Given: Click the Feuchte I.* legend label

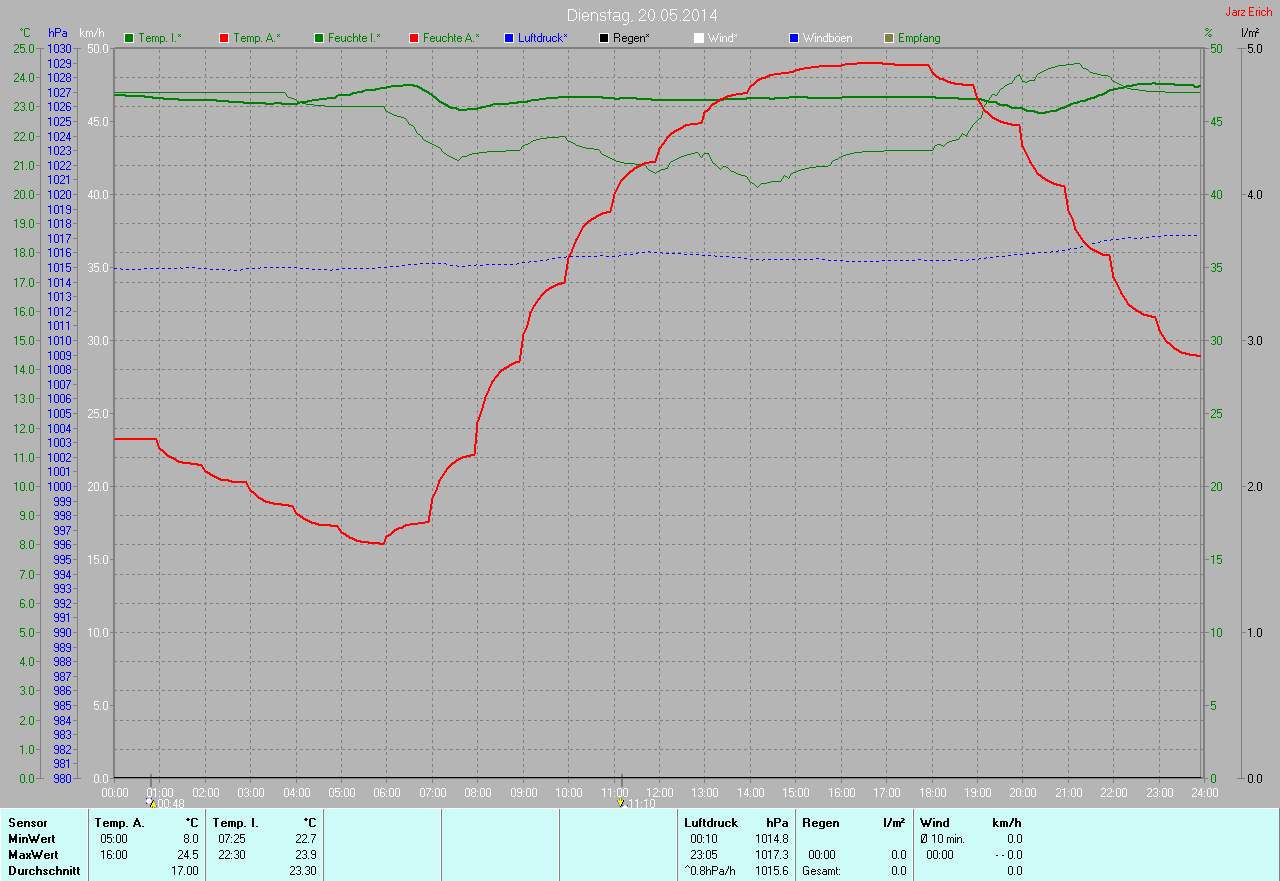Looking at the screenshot, I should [354, 38].
